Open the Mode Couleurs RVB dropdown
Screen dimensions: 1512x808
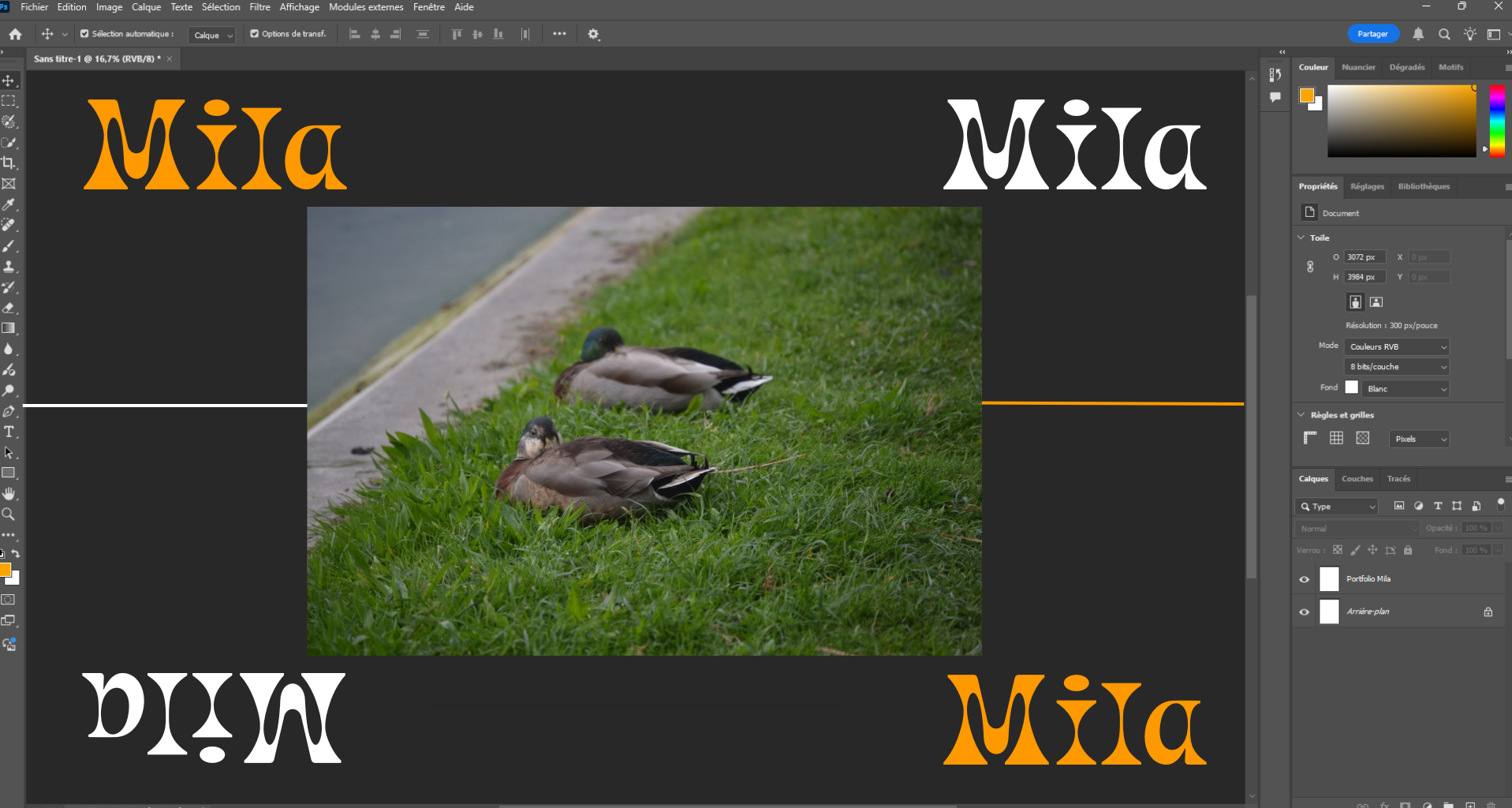[1396, 346]
